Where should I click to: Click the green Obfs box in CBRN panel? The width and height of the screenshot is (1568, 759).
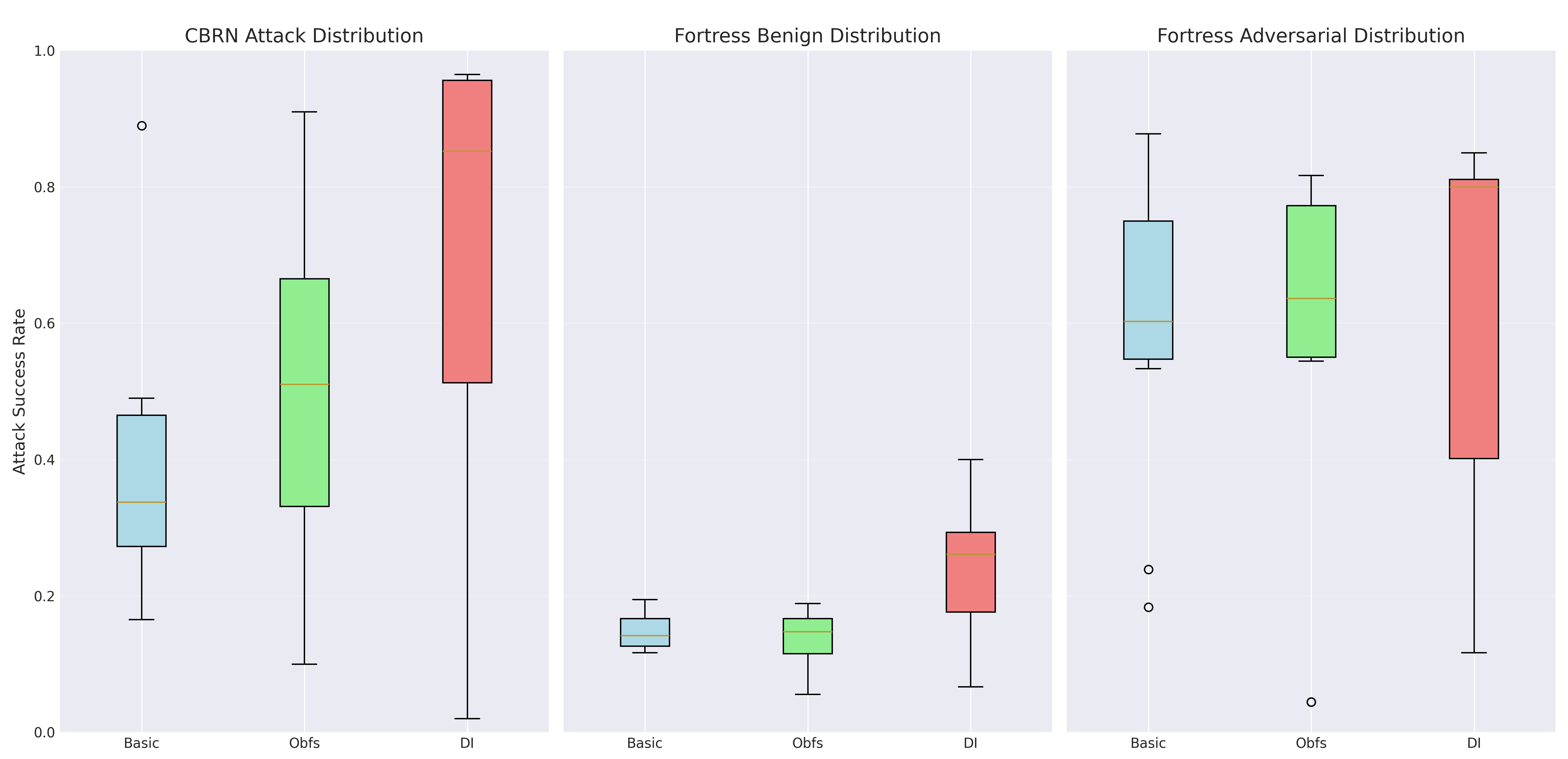point(304,392)
